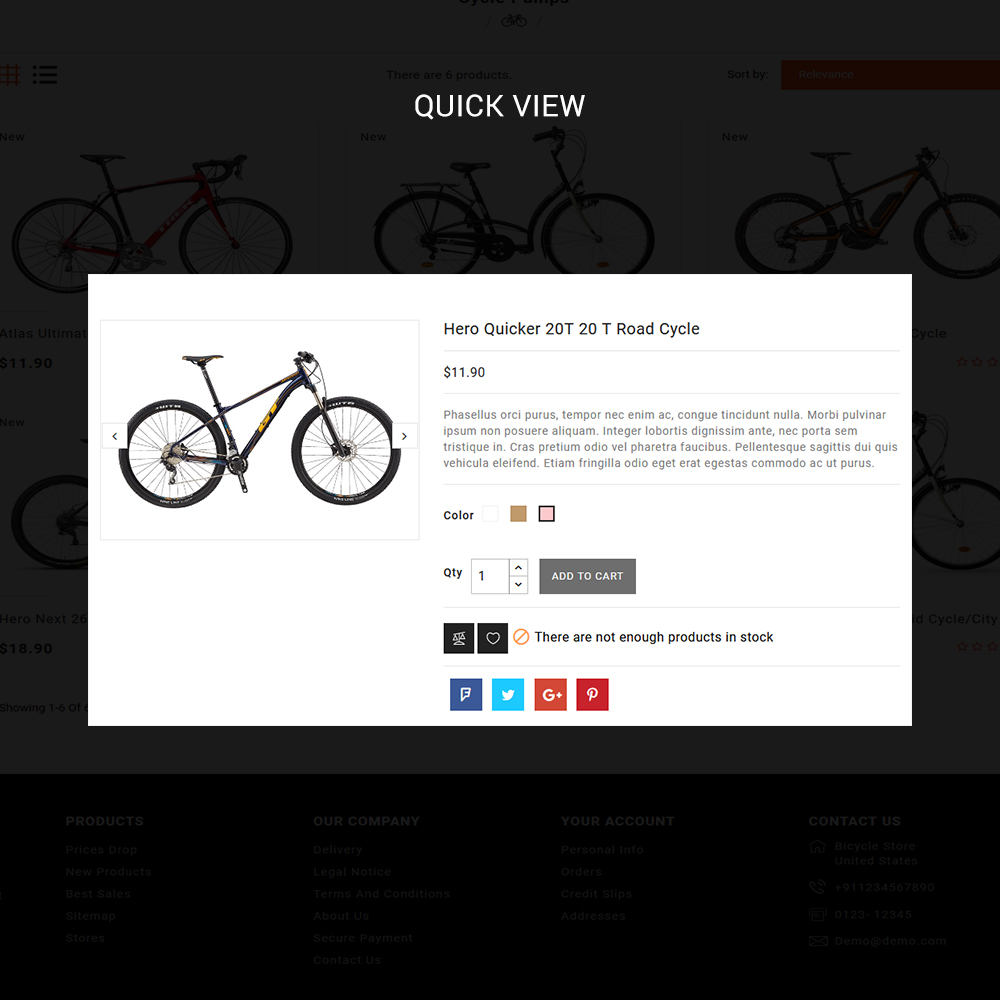Viewport: 1000px width, 1000px height.
Task: Share product on Facebook icon
Action: [466, 694]
